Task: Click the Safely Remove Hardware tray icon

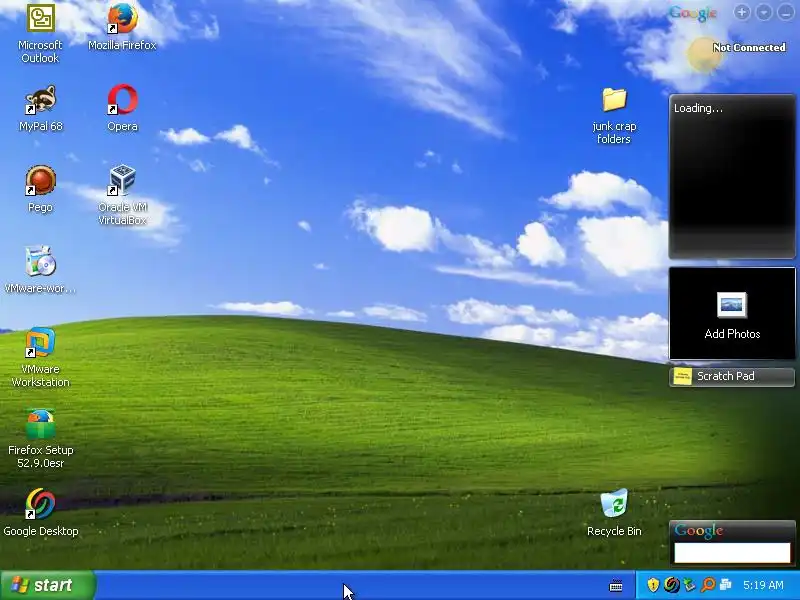Action: pyautogui.click(x=689, y=585)
